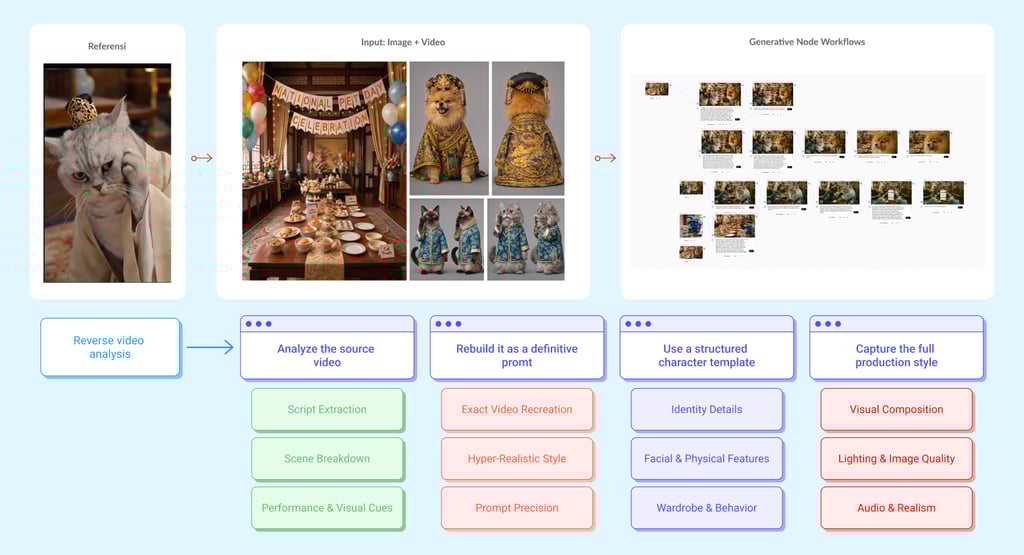Click the Exact Video Recreation box
The image size is (1024, 555).
(x=517, y=409)
